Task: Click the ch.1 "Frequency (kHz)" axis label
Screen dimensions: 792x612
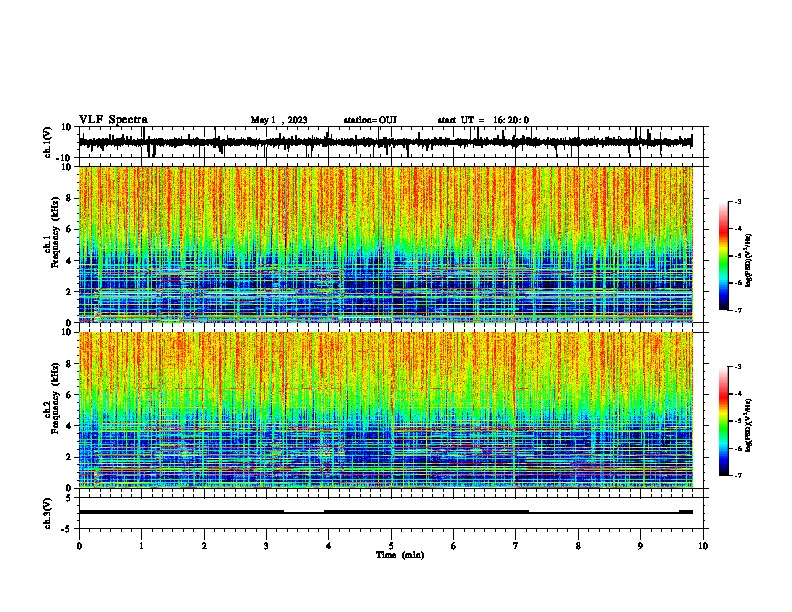Action: click(55, 231)
